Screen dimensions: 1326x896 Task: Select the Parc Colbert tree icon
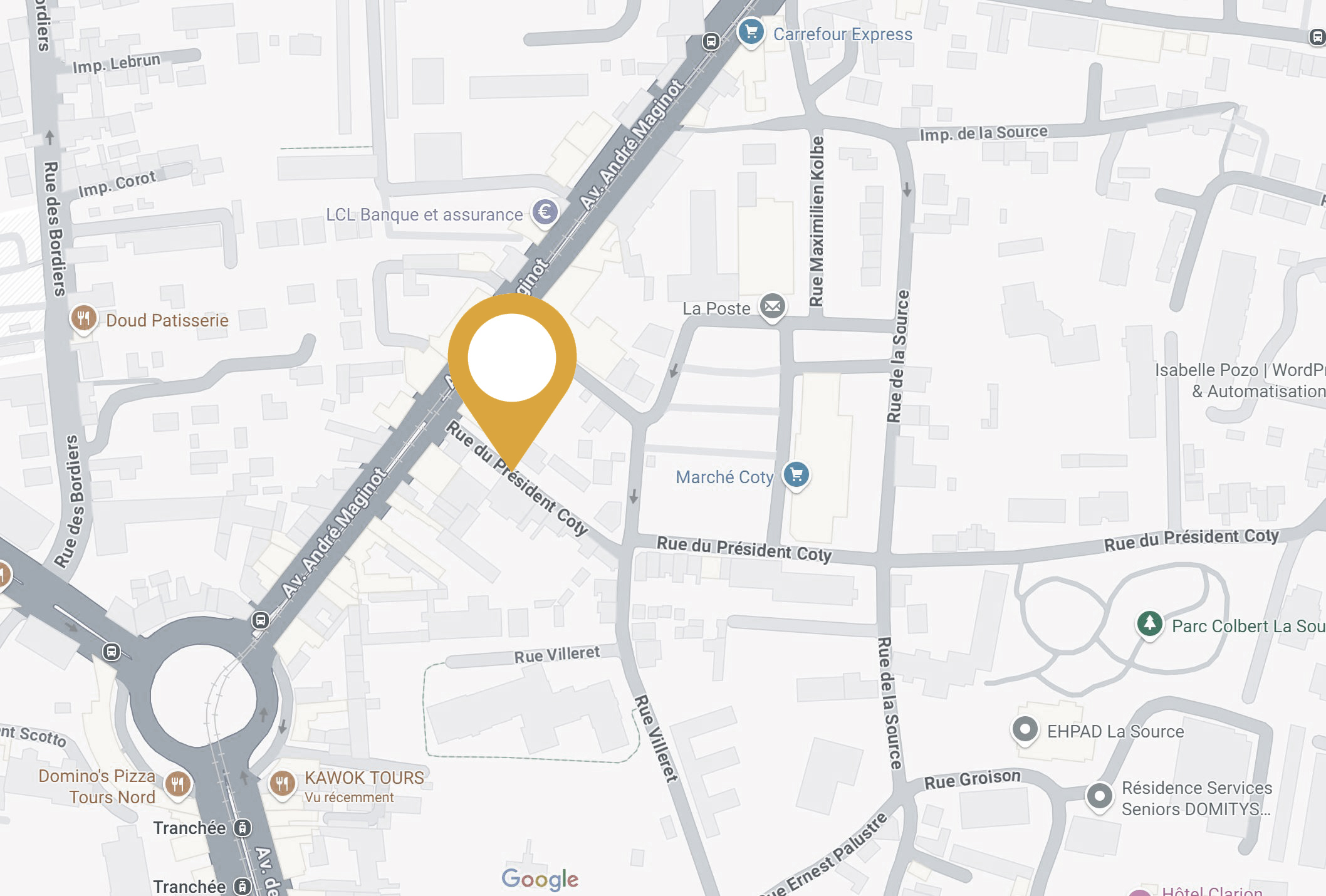[1149, 624]
